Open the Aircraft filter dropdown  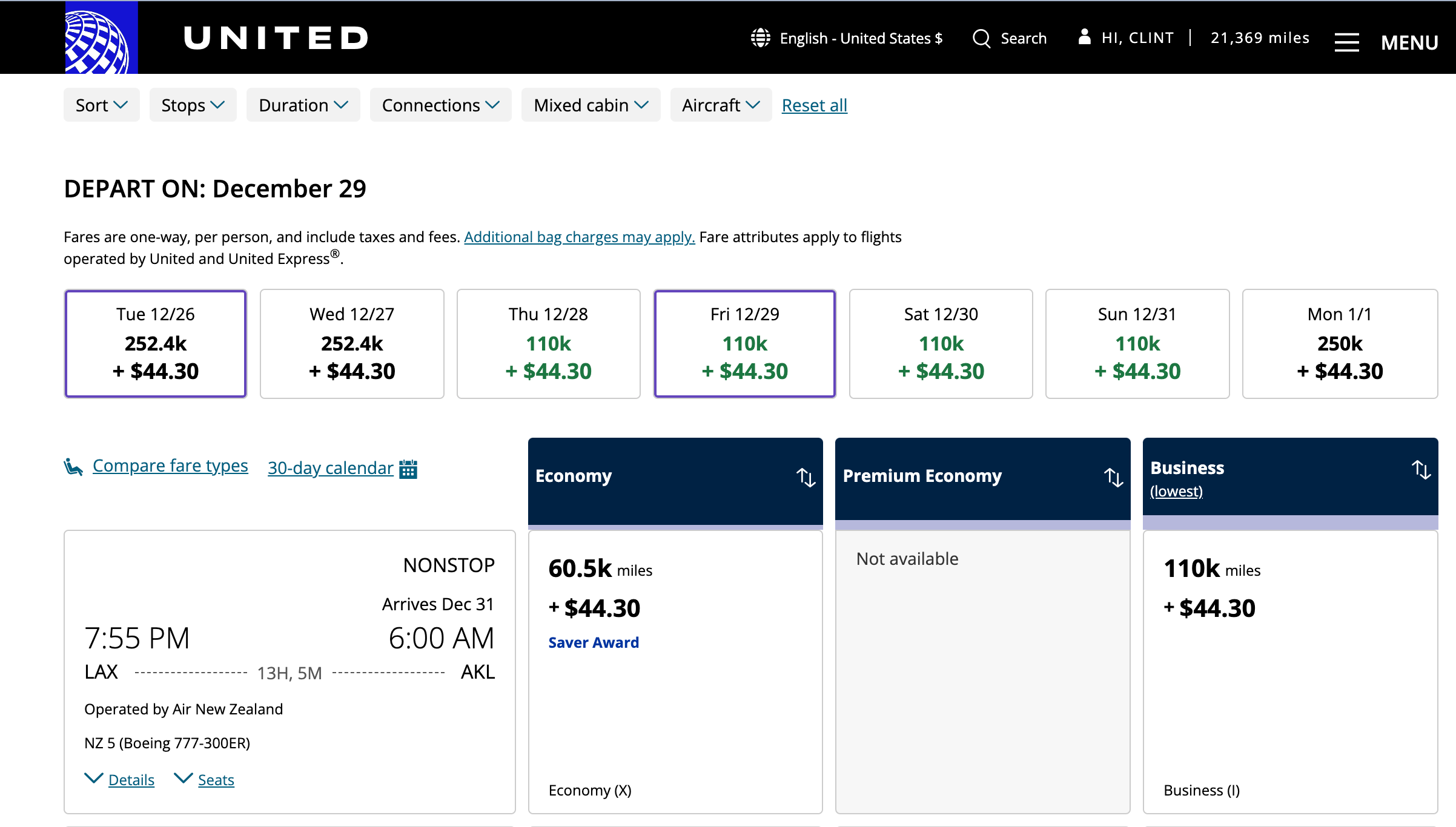pyautogui.click(x=720, y=104)
